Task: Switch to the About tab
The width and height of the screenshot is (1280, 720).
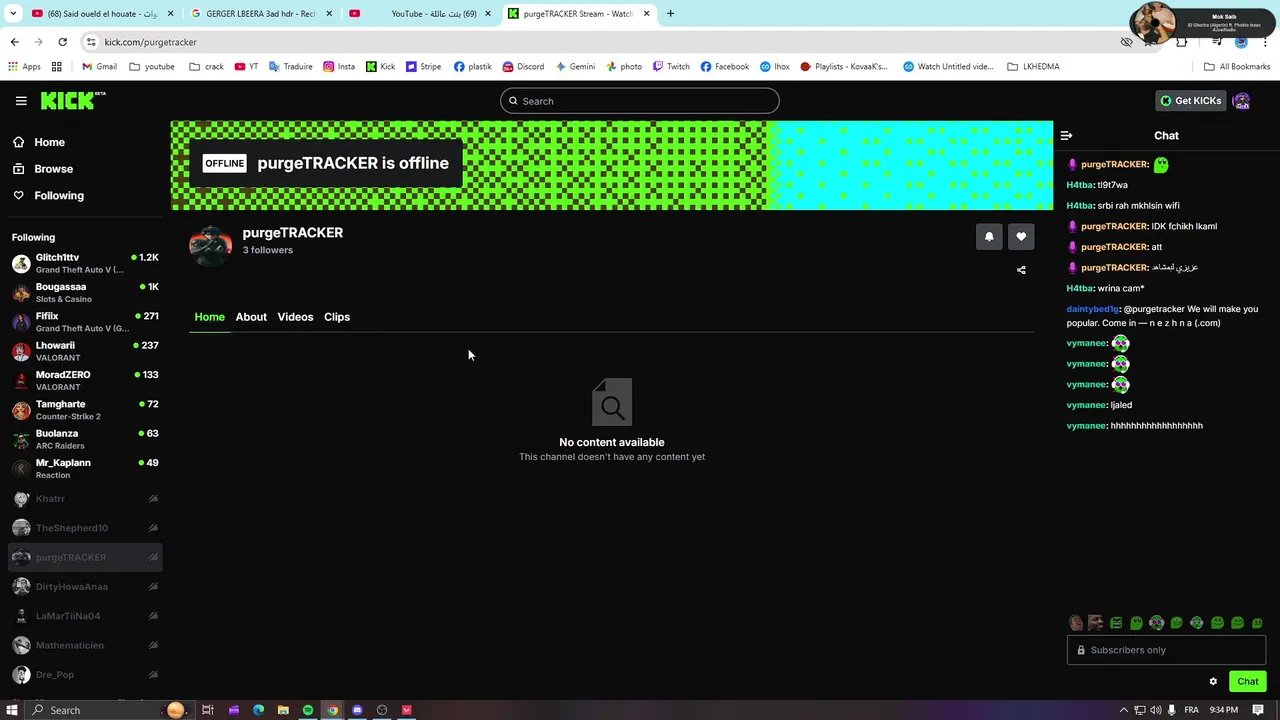Action: (251, 317)
